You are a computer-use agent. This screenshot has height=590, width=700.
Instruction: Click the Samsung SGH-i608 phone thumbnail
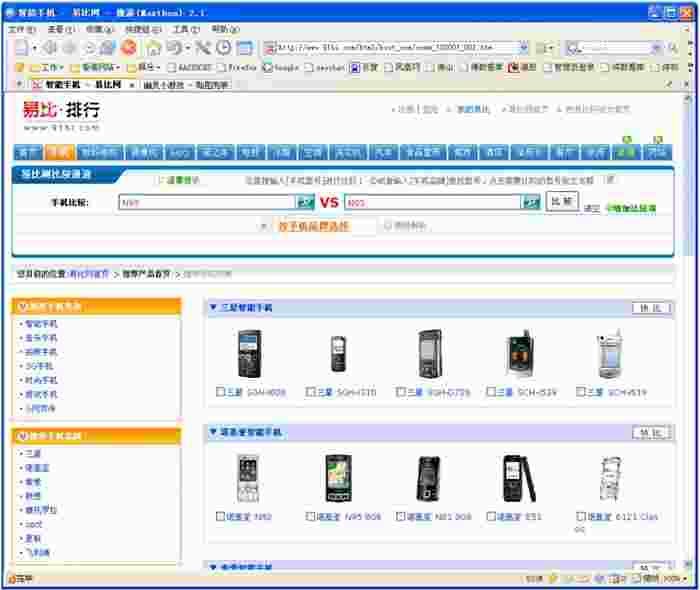(249, 354)
